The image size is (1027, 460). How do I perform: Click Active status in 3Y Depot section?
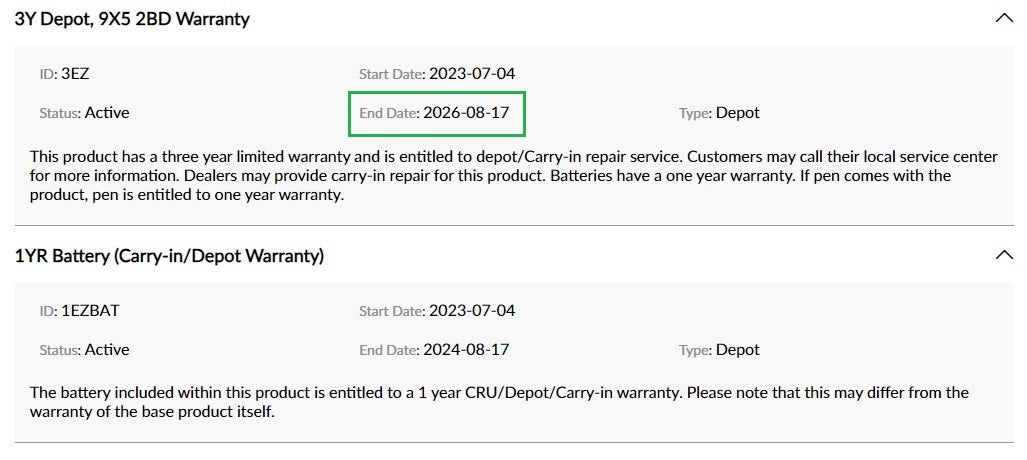pyautogui.click(x=107, y=113)
